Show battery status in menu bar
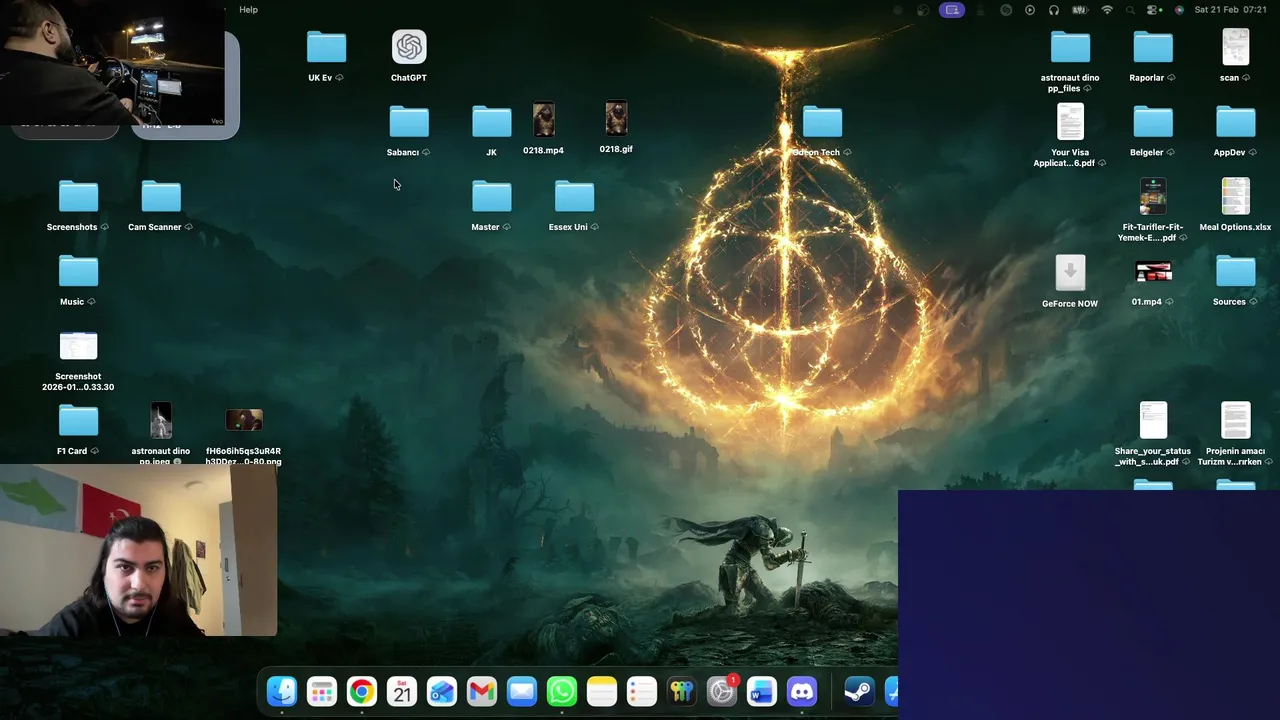 click(x=1080, y=10)
